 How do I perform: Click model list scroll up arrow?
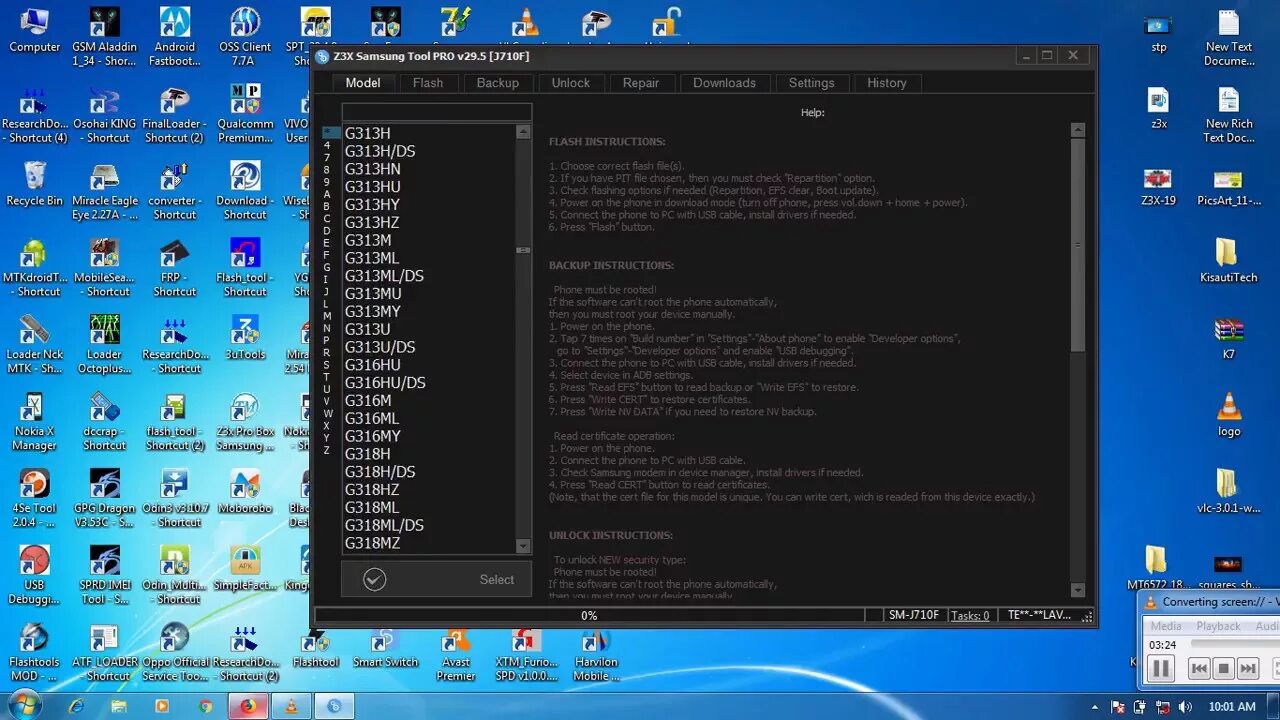tap(523, 132)
